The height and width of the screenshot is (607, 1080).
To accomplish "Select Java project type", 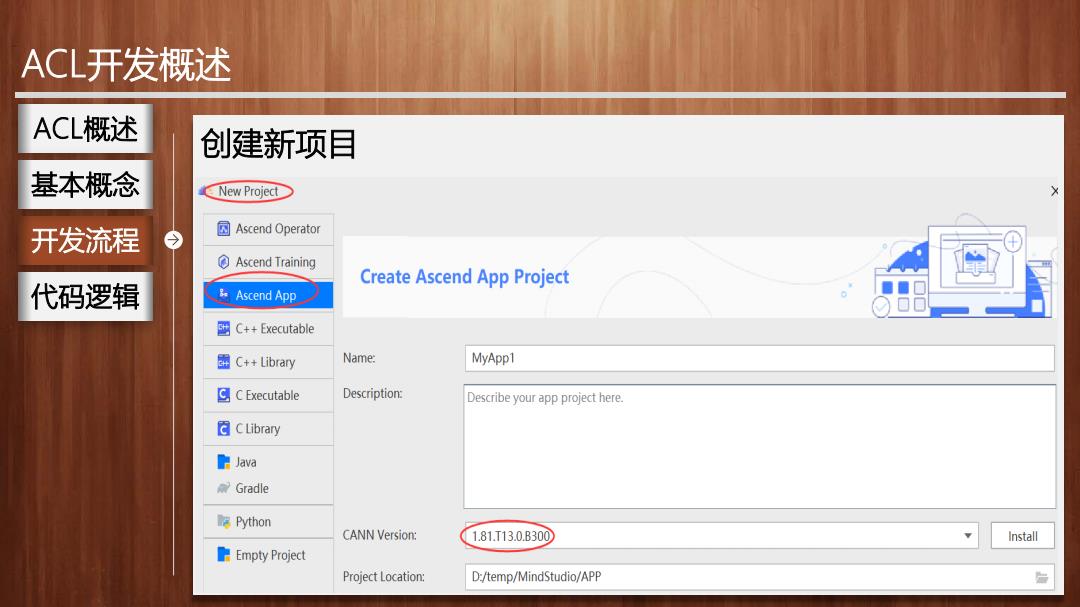I will coord(269,462).
